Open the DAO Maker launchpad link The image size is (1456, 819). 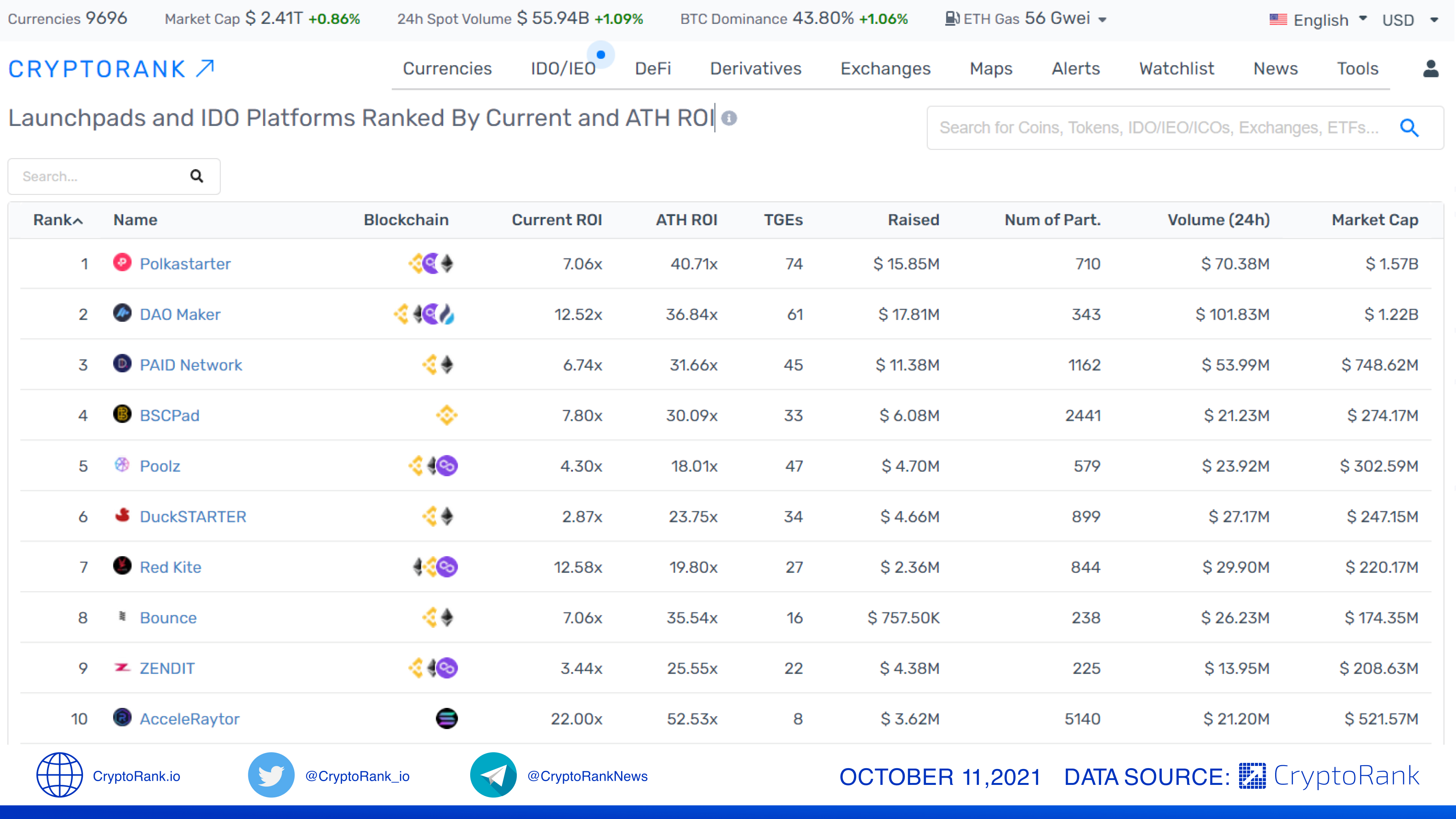click(180, 314)
